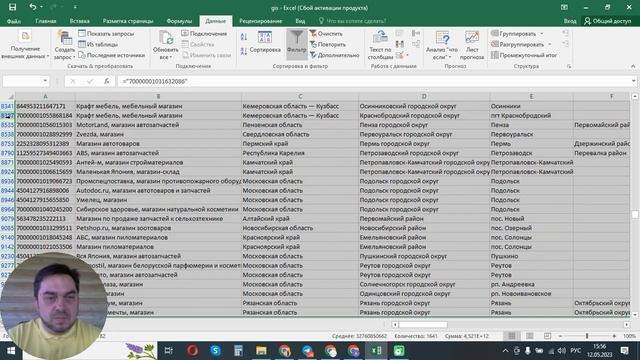The width and height of the screenshot is (640, 360).
Task: Collapse the ribbon with the chevron
Action: click(x=633, y=66)
